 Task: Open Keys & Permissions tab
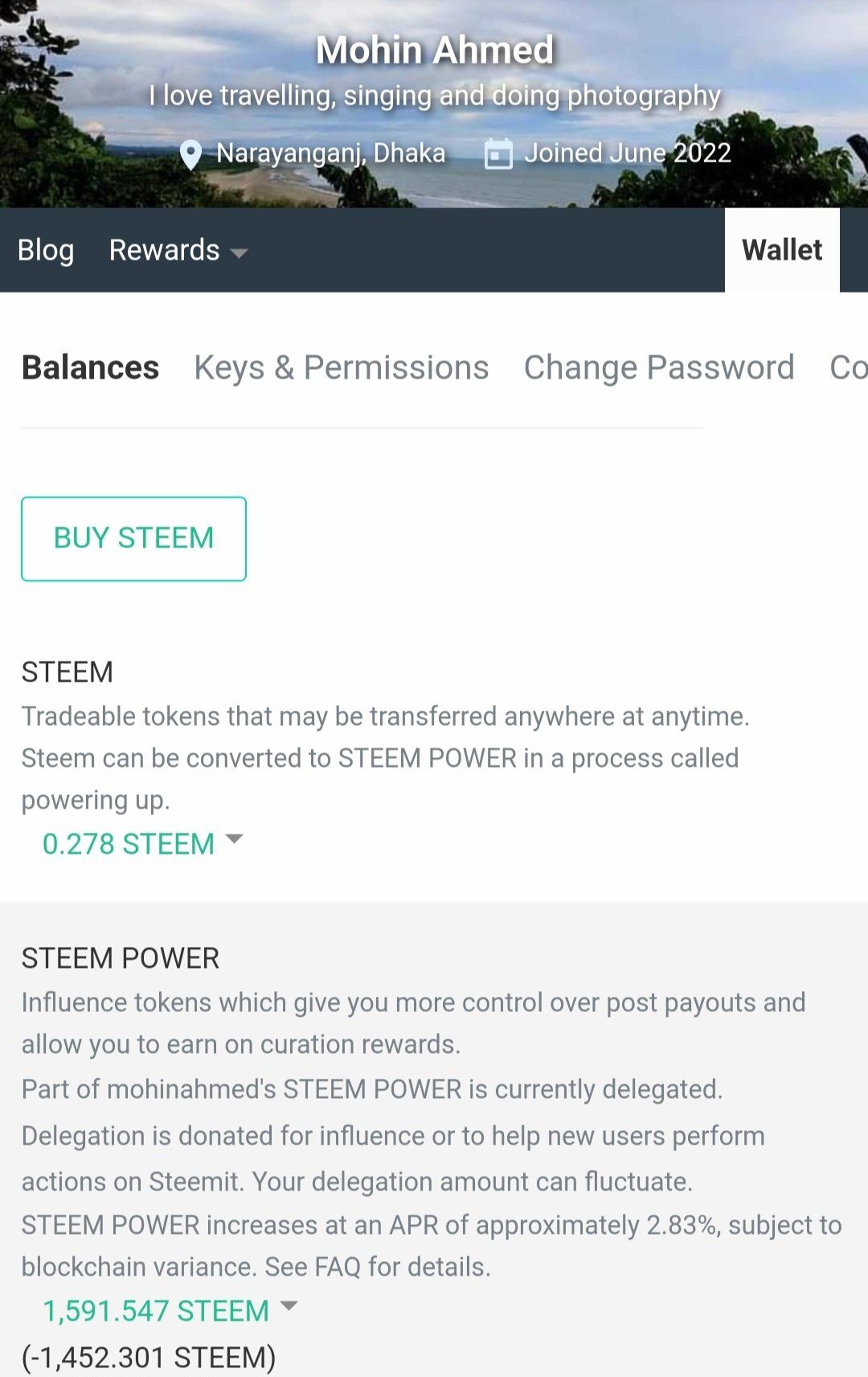coord(342,367)
